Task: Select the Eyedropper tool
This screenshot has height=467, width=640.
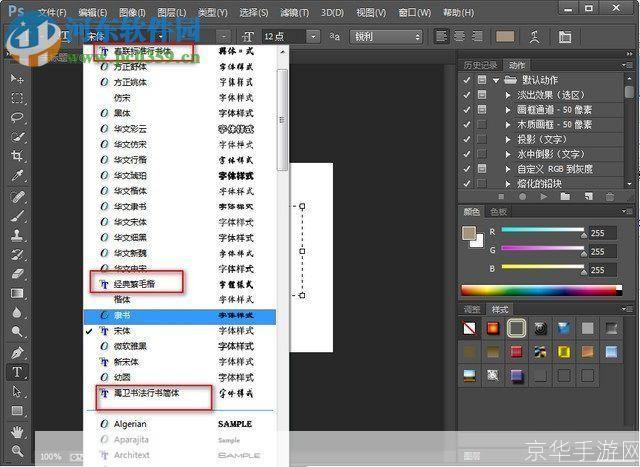Action: pyautogui.click(x=17, y=176)
